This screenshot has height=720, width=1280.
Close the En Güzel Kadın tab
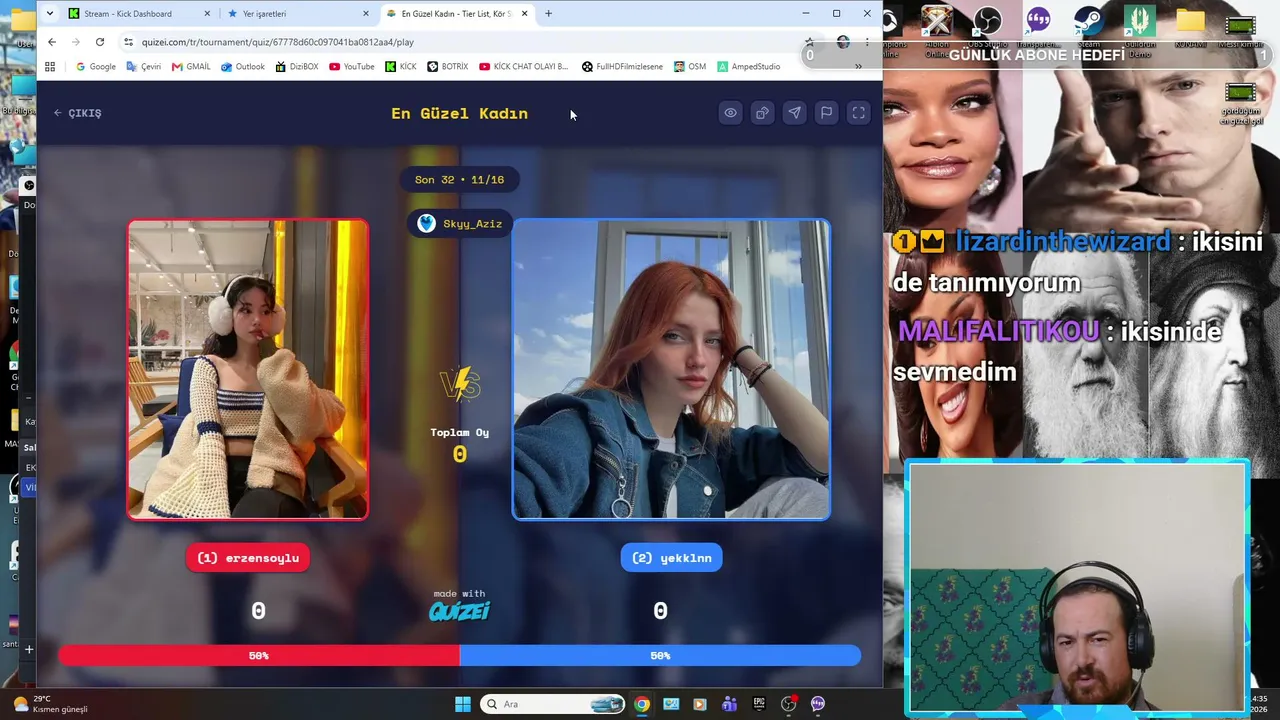[x=524, y=14]
